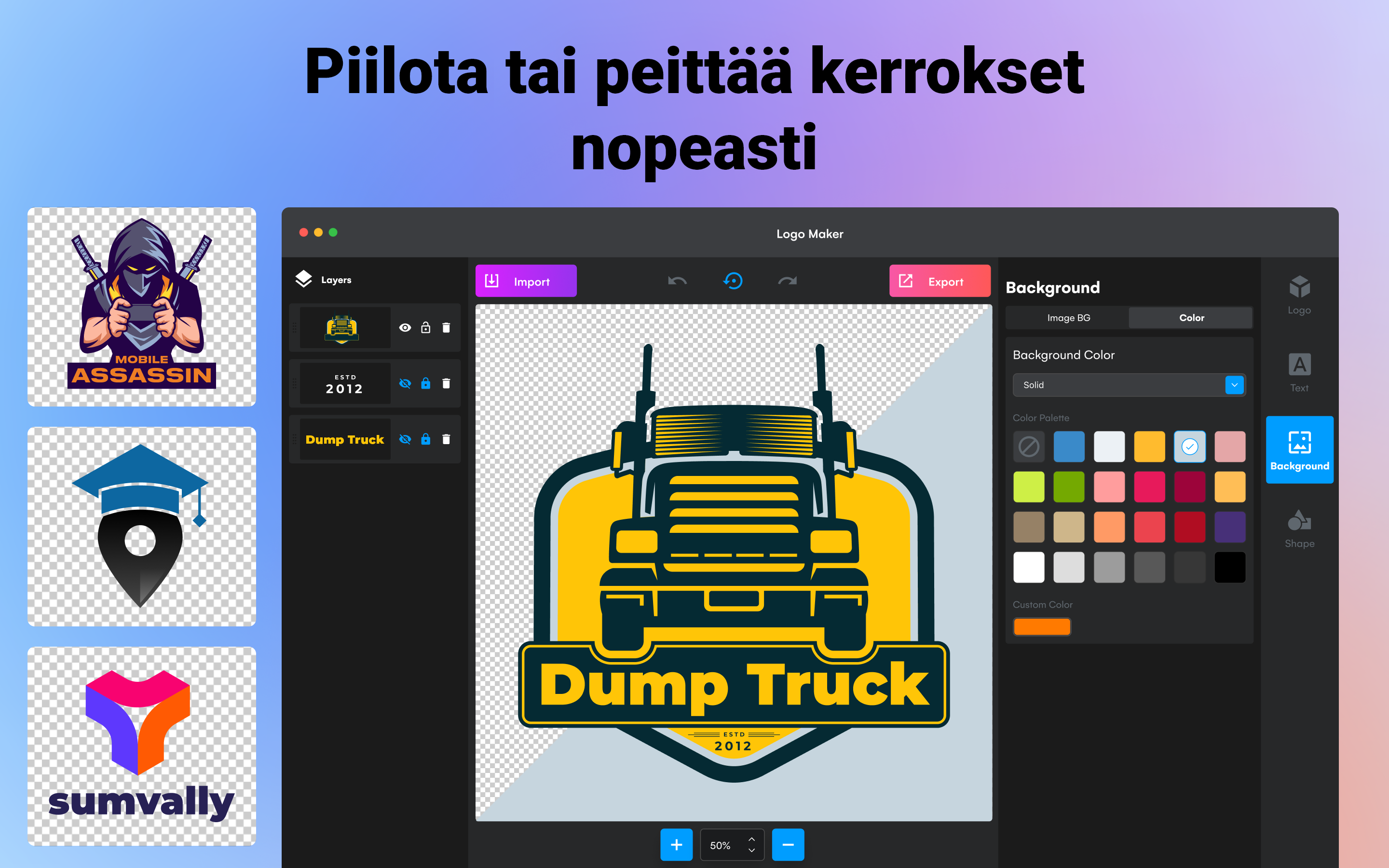Click the redo arrow icon
Image resolution: width=1389 pixels, height=868 pixels.
(x=787, y=281)
